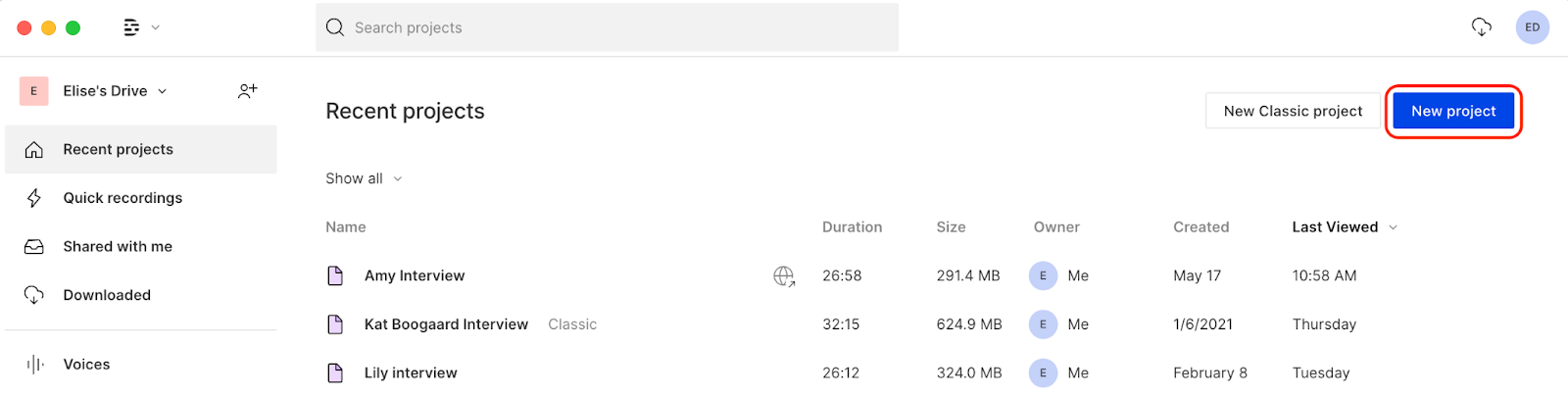1568x396 pixels.
Task: Click the invite member icon beside Elise's Drive
Action: (x=248, y=90)
